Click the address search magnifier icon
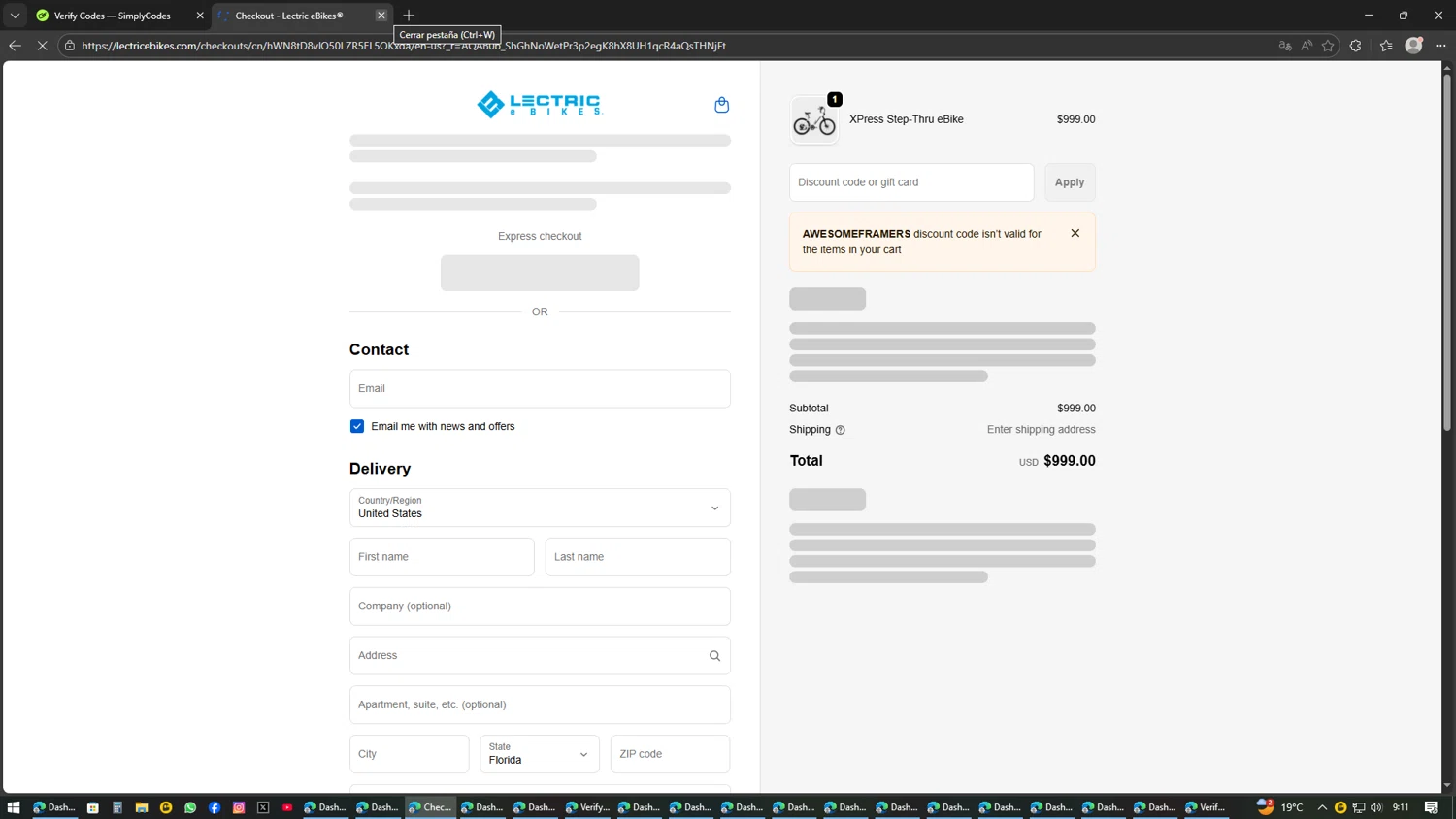The width and height of the screenshot is (1456, 819). coord(714,656)
